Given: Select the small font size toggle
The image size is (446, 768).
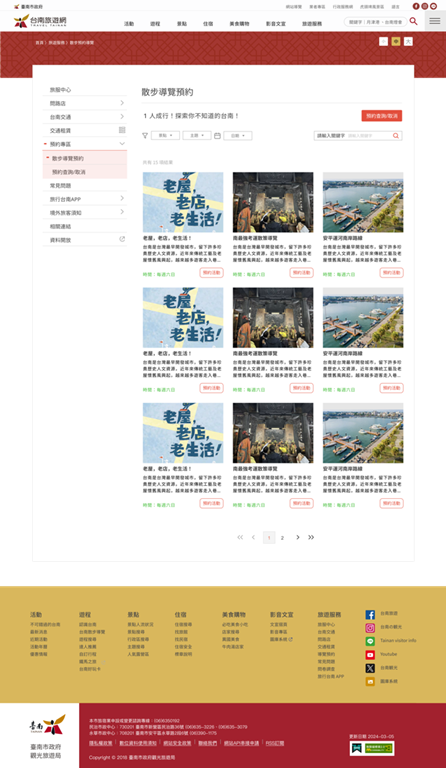Looking at the screenshot, I should click(383, 42).
